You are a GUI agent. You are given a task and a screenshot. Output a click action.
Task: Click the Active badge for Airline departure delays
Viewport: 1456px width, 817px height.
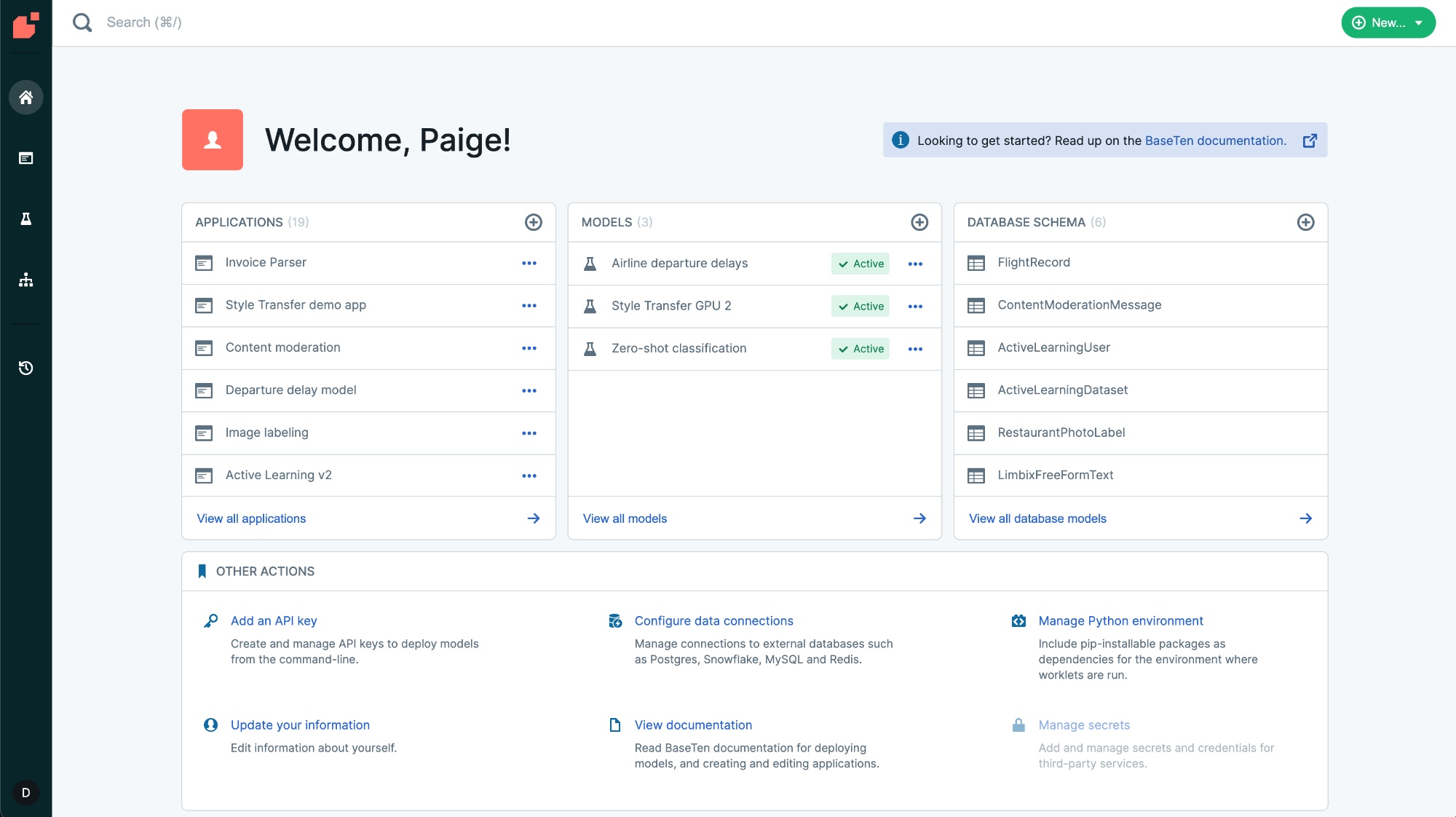(x=860, y=264)
